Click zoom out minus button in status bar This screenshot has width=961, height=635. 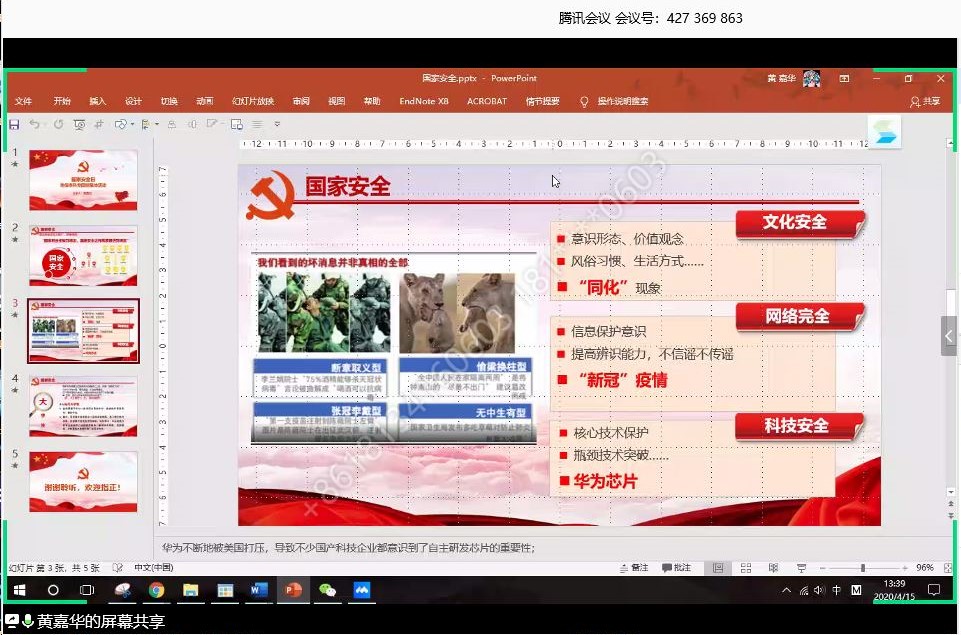click(x=822, y=568)
